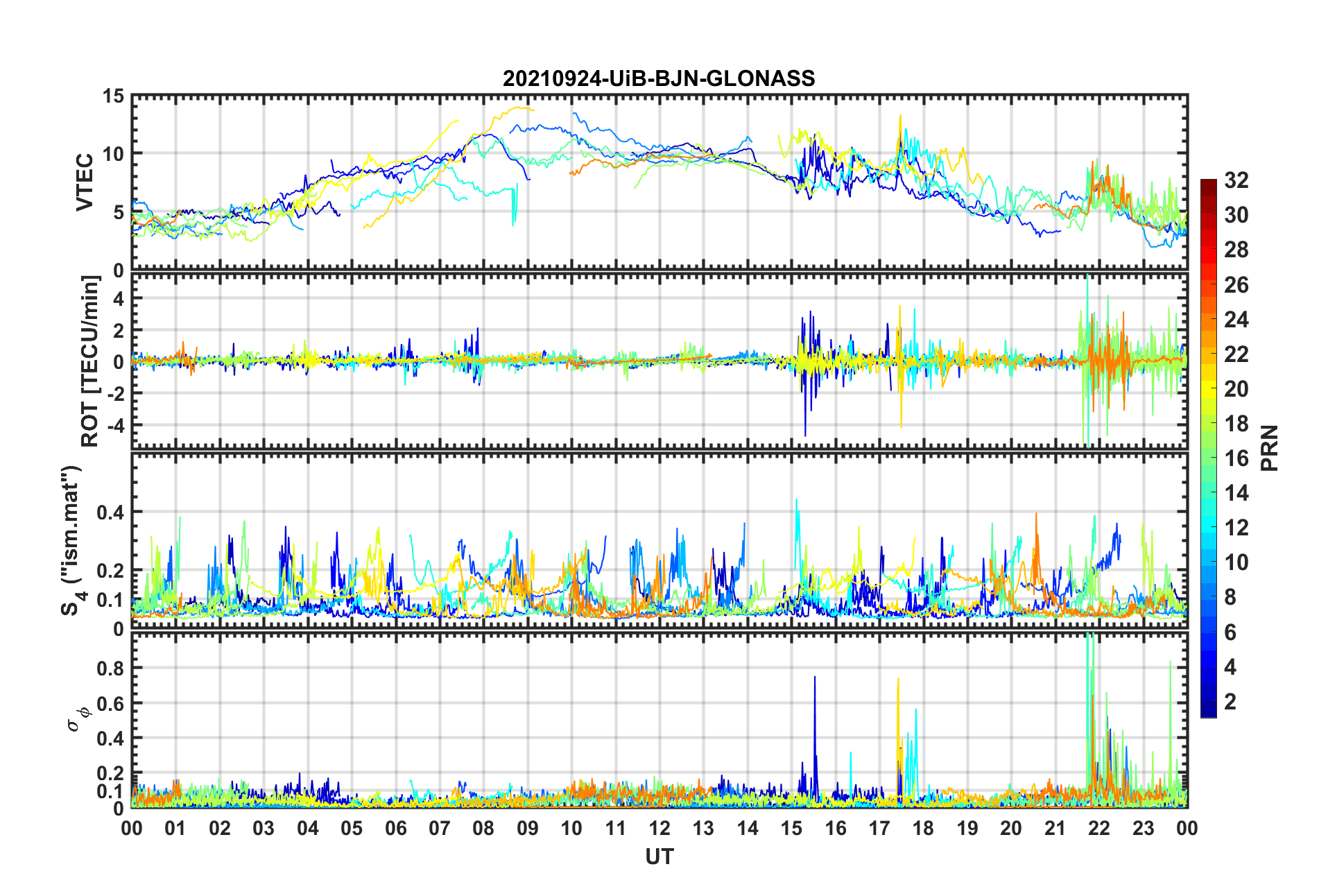Click hour 17 on the UT axis
The image size is (1319, 896).
tap(879, 828)
